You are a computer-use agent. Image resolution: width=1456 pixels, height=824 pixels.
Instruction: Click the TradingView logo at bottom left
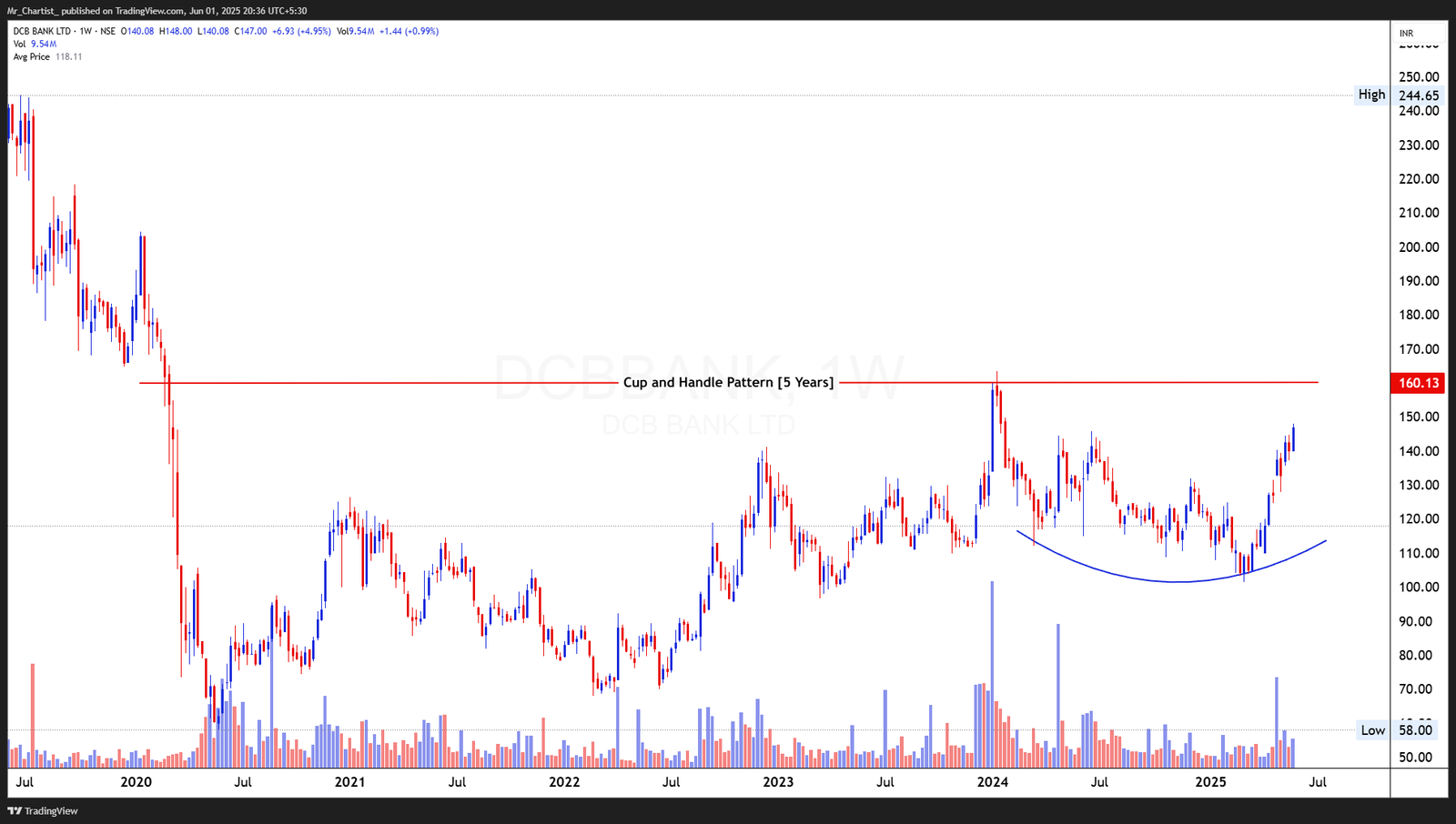pyautogui.click(x=43, y=810)
